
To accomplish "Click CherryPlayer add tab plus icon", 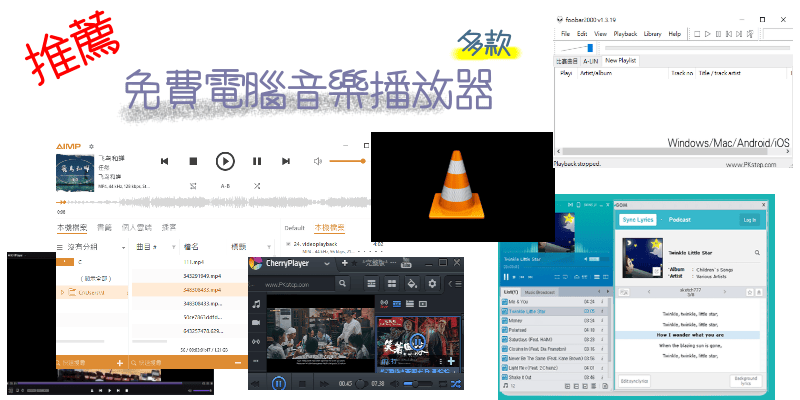I will [x=344, y=263].
